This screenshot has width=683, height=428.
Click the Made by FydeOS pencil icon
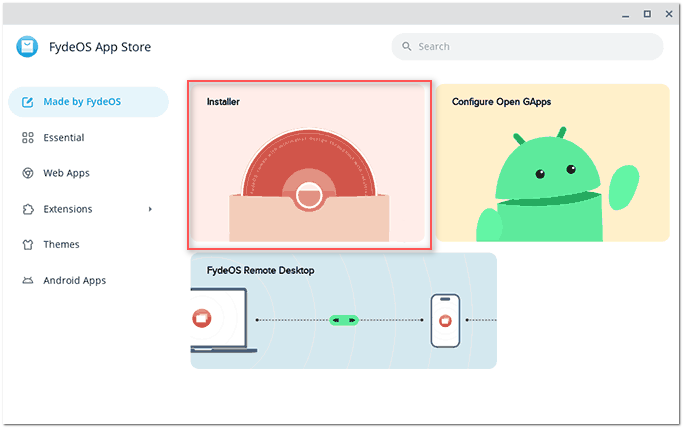pos(27,102)
